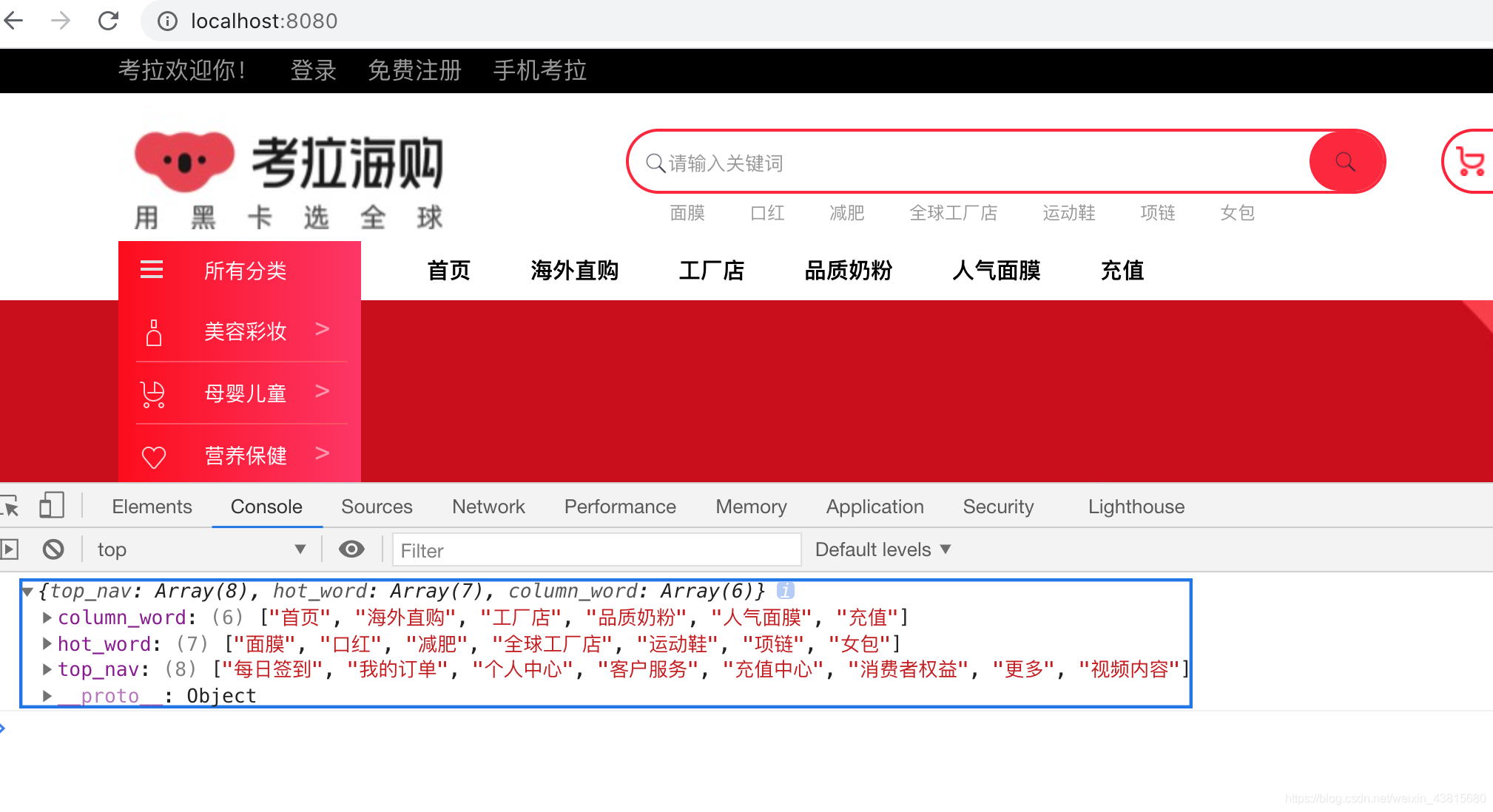Clear console with the block icon
This screenshot has height=812, width=1493.
click(x=53, y=549)
